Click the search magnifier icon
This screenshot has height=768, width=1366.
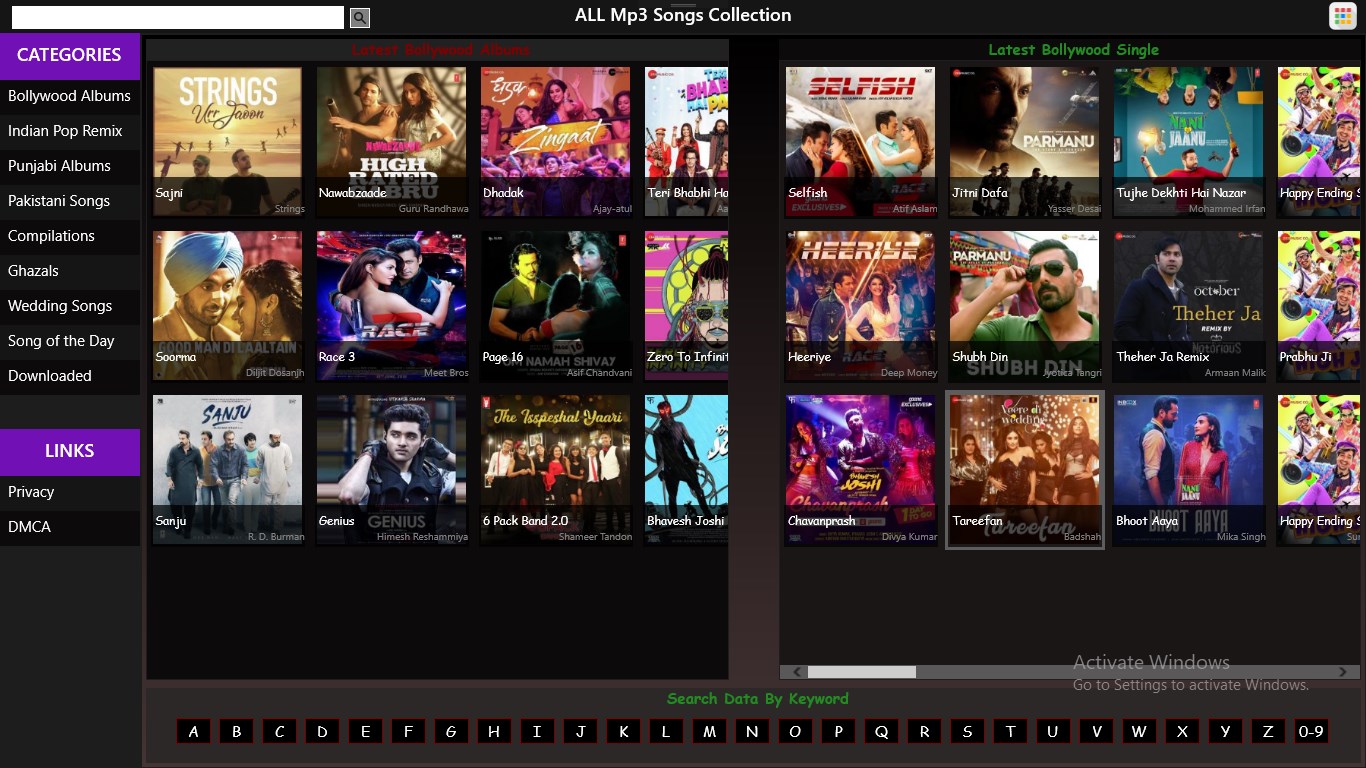tap(360, 18)
